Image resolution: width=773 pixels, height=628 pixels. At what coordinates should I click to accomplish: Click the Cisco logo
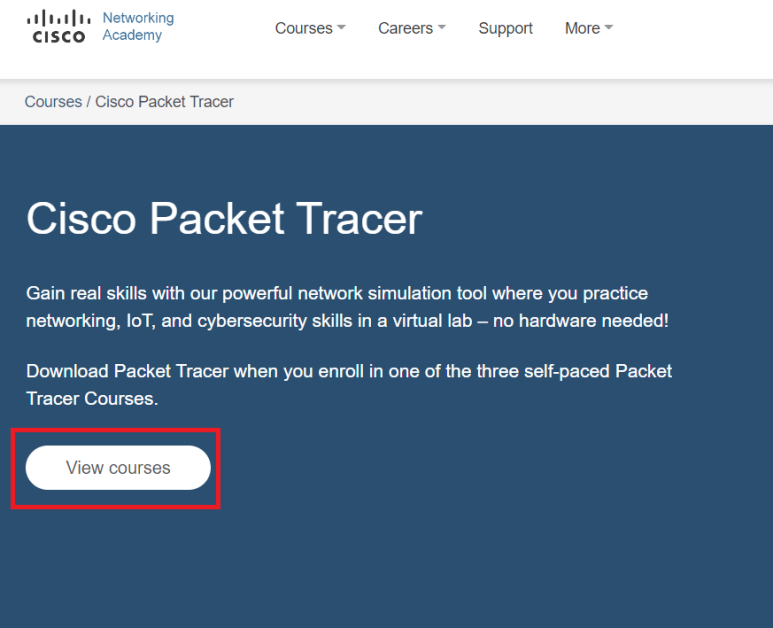coord(59,26)
